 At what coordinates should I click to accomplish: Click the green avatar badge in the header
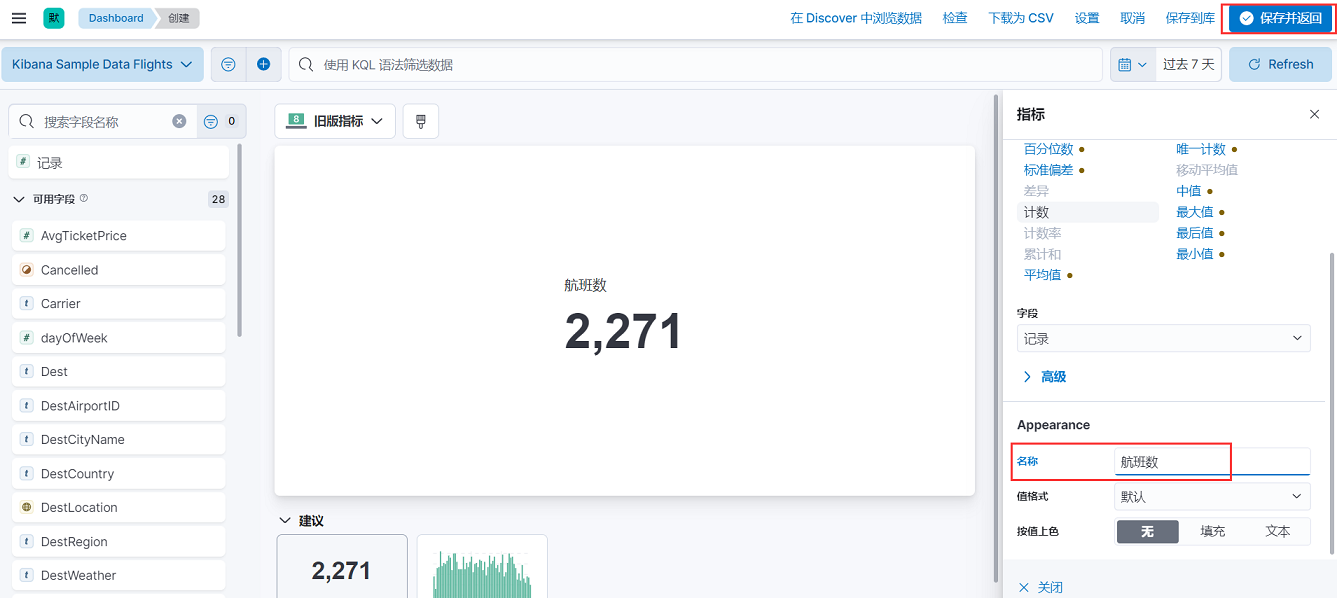click(x=54, y=18)
